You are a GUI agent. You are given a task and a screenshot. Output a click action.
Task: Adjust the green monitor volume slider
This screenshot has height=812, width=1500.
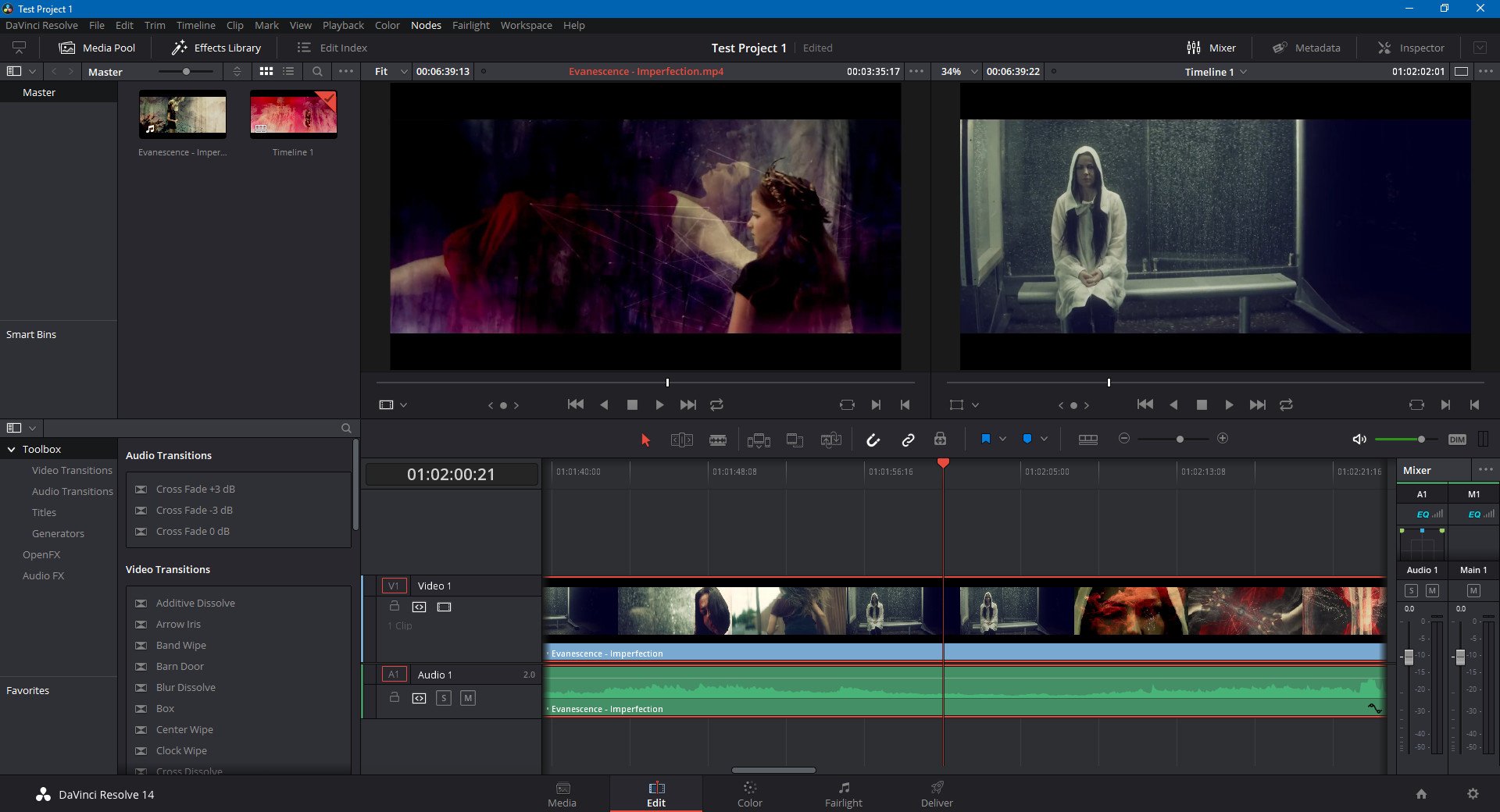(x=1421, y=440)
